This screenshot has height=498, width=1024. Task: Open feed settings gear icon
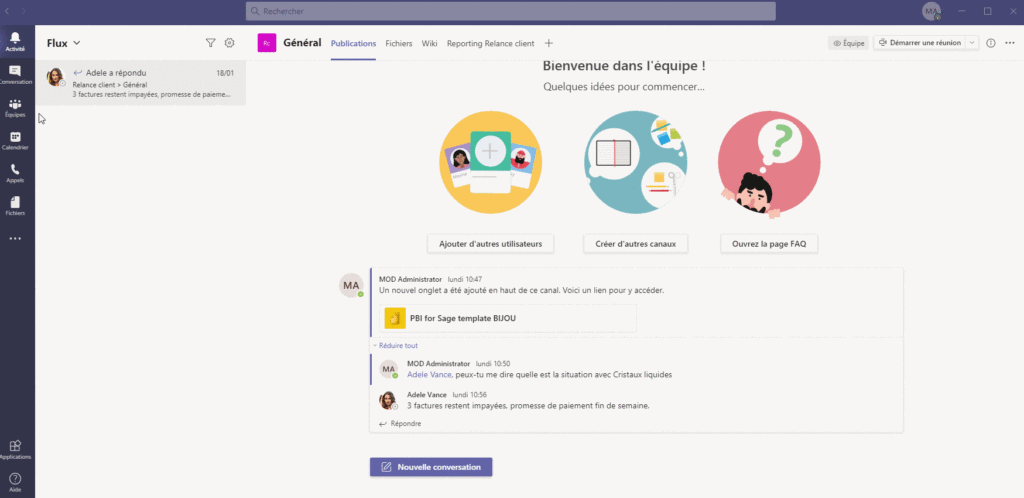pos(229,43)
